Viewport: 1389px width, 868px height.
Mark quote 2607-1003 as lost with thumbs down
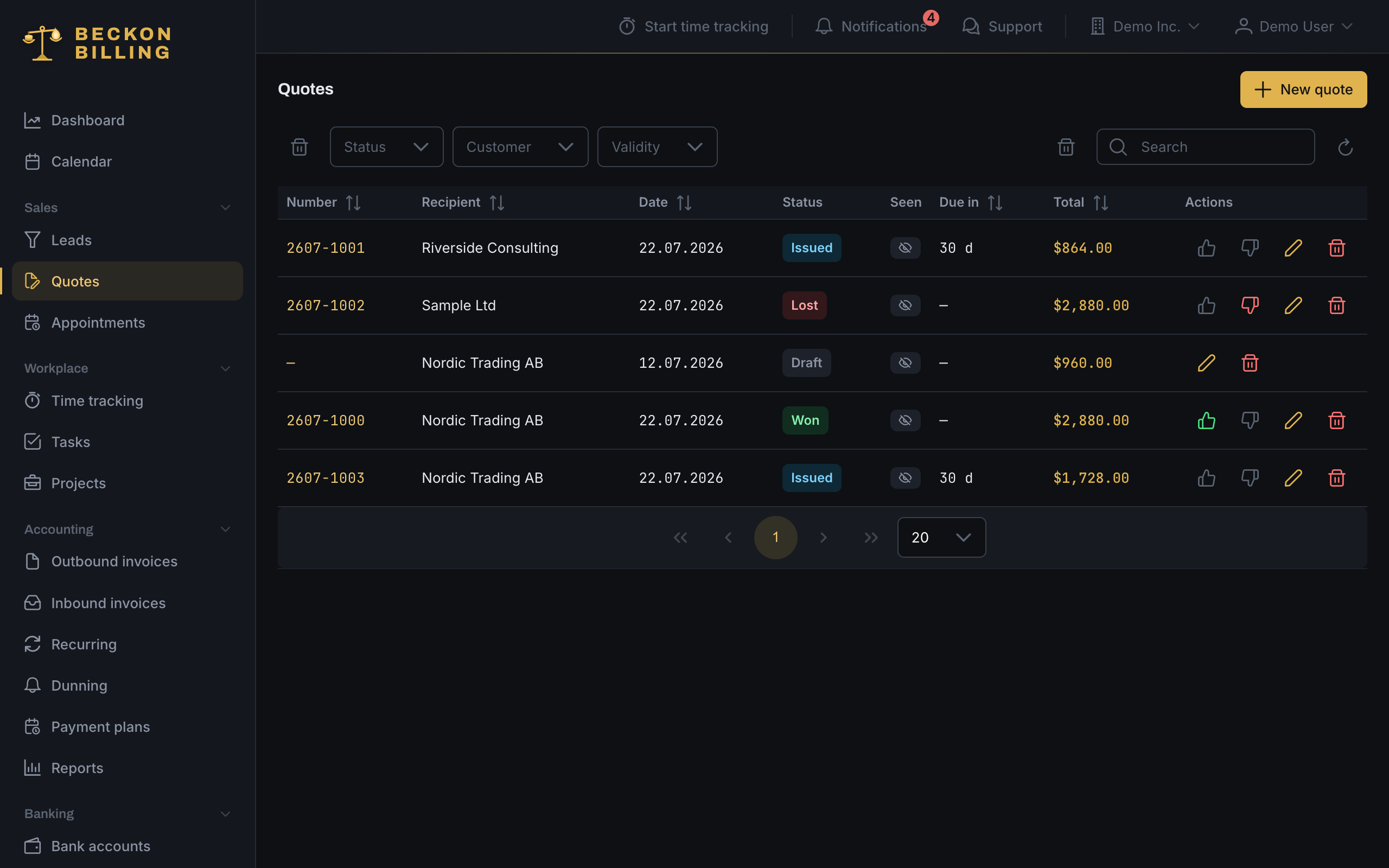coord(1250,477)
